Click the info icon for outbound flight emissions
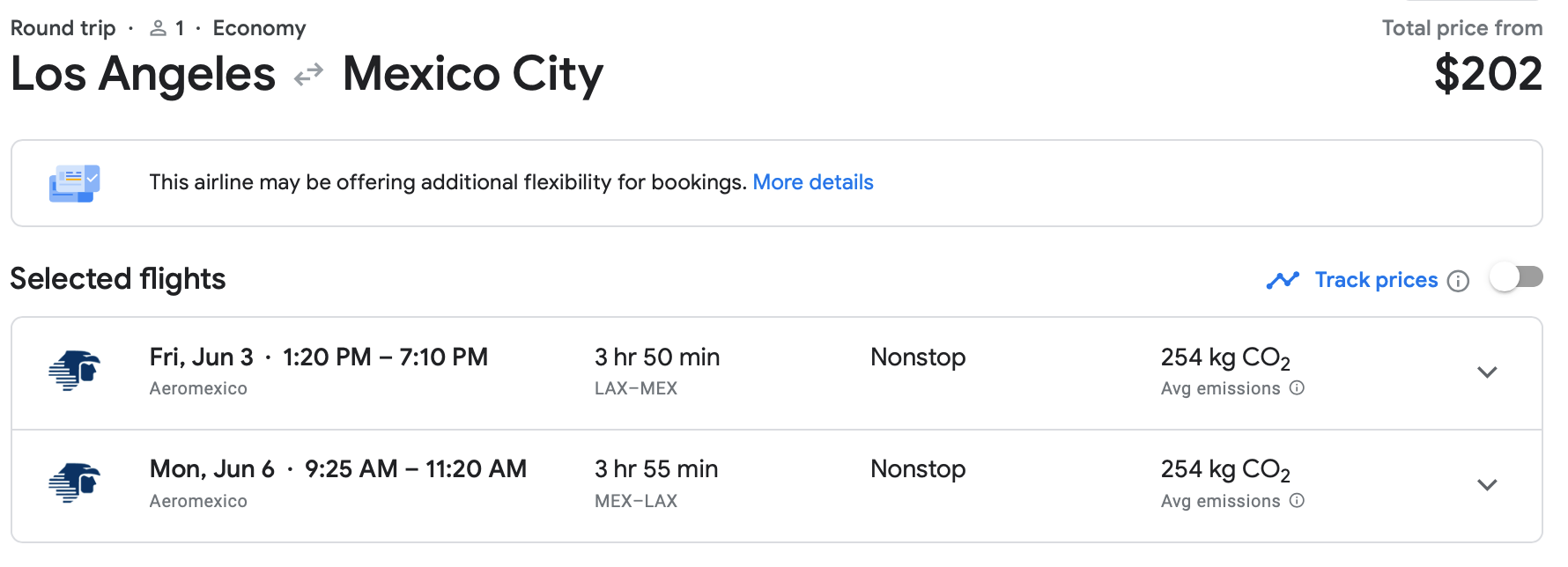The image size is (1568, 567). click(x=1297, y=388)
